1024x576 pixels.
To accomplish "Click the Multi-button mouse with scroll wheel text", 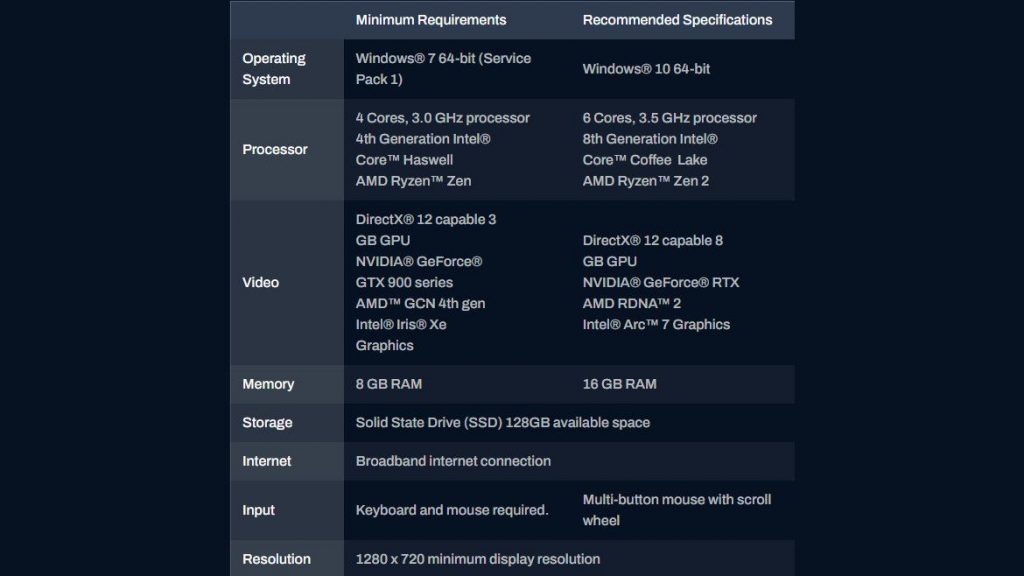I will point(677,510).
